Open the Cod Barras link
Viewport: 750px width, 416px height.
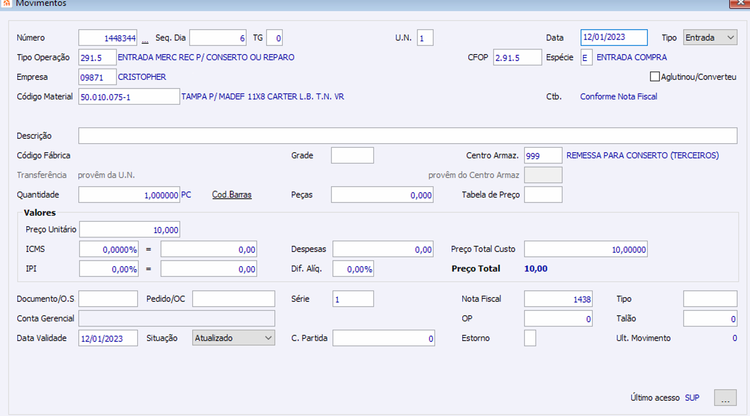[x=232, y=195]
